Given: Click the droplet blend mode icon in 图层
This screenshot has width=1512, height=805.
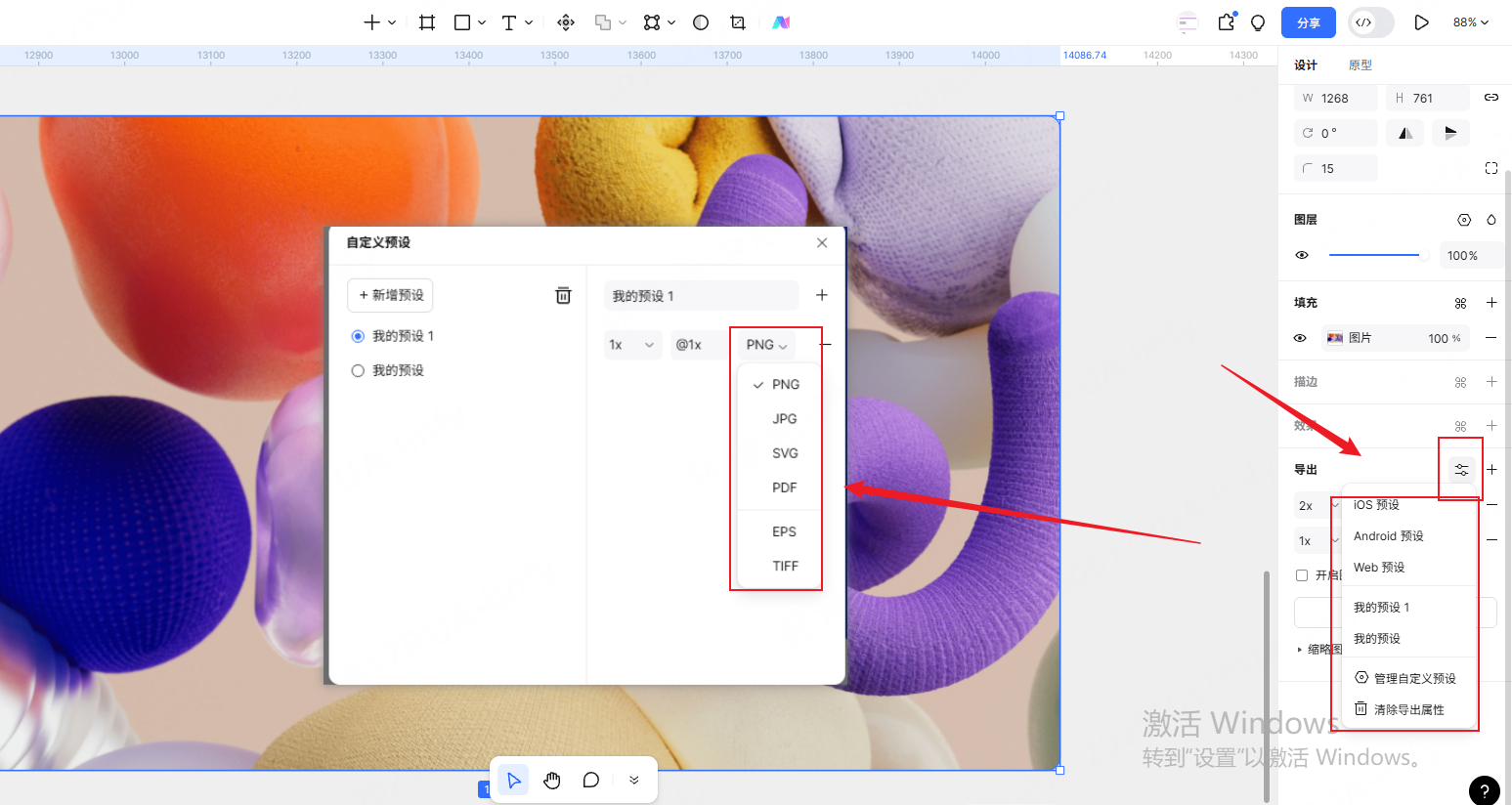Looking at the screenshot, I should click(x=1491, y=220).
